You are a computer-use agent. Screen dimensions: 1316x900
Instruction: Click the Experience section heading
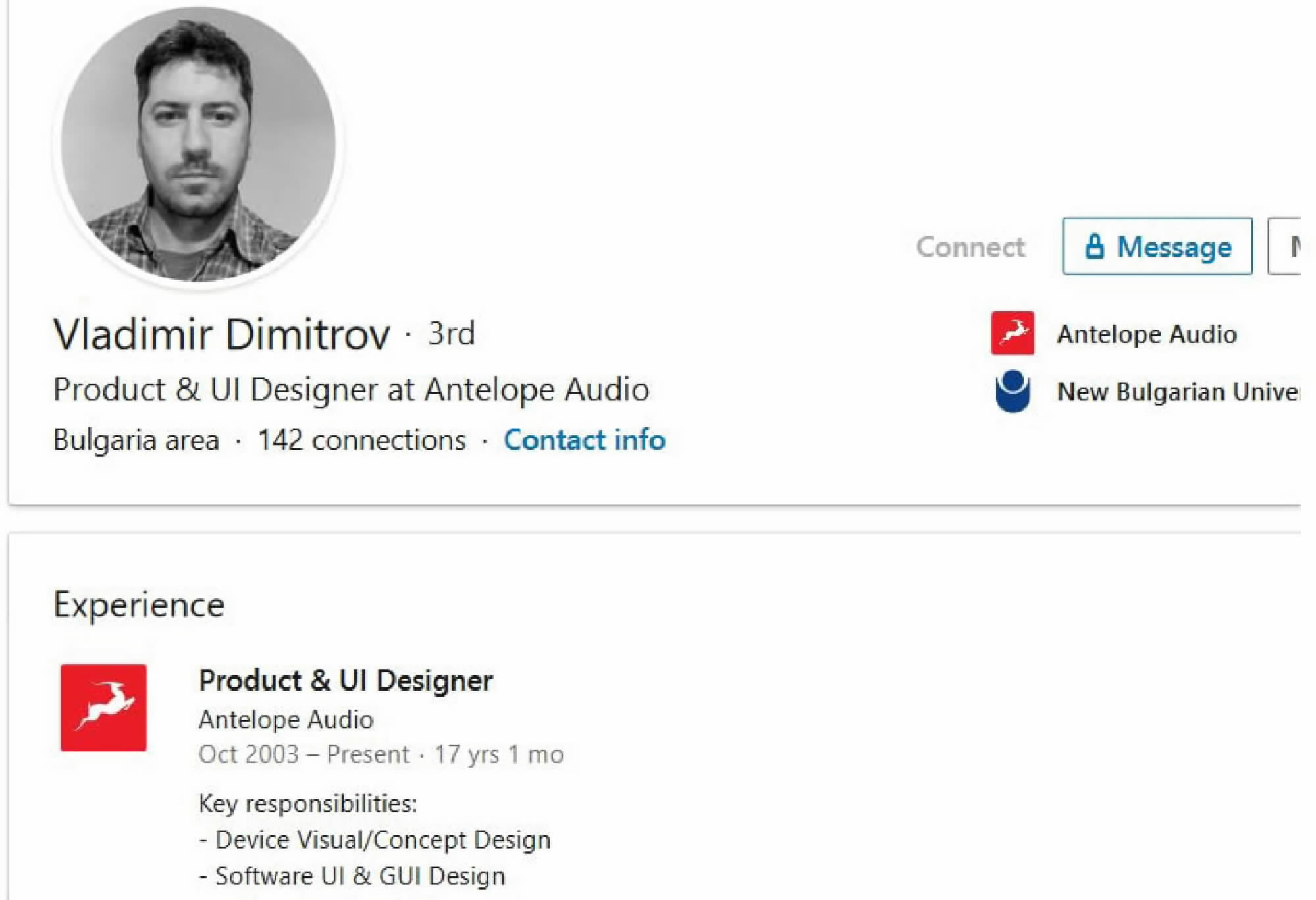(139, 604)
